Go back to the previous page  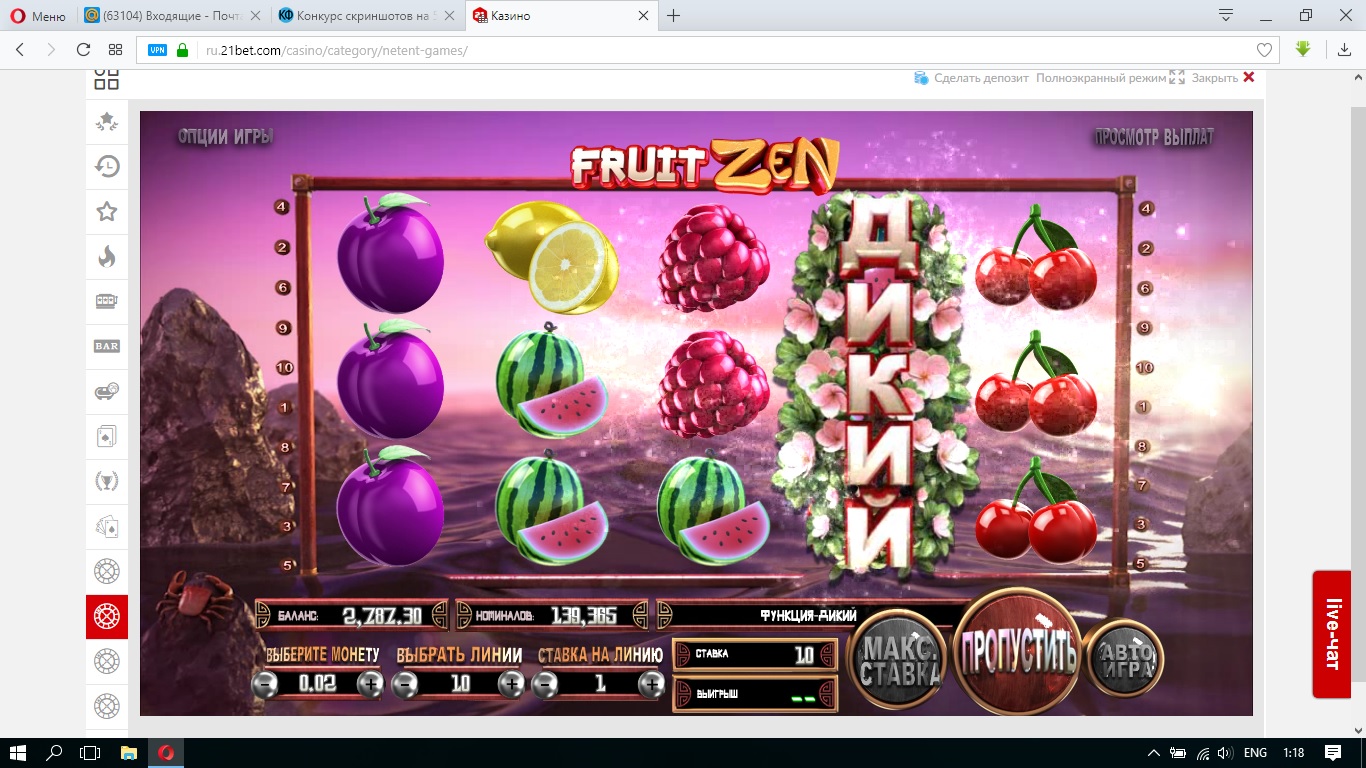click(x=20, y=50)
